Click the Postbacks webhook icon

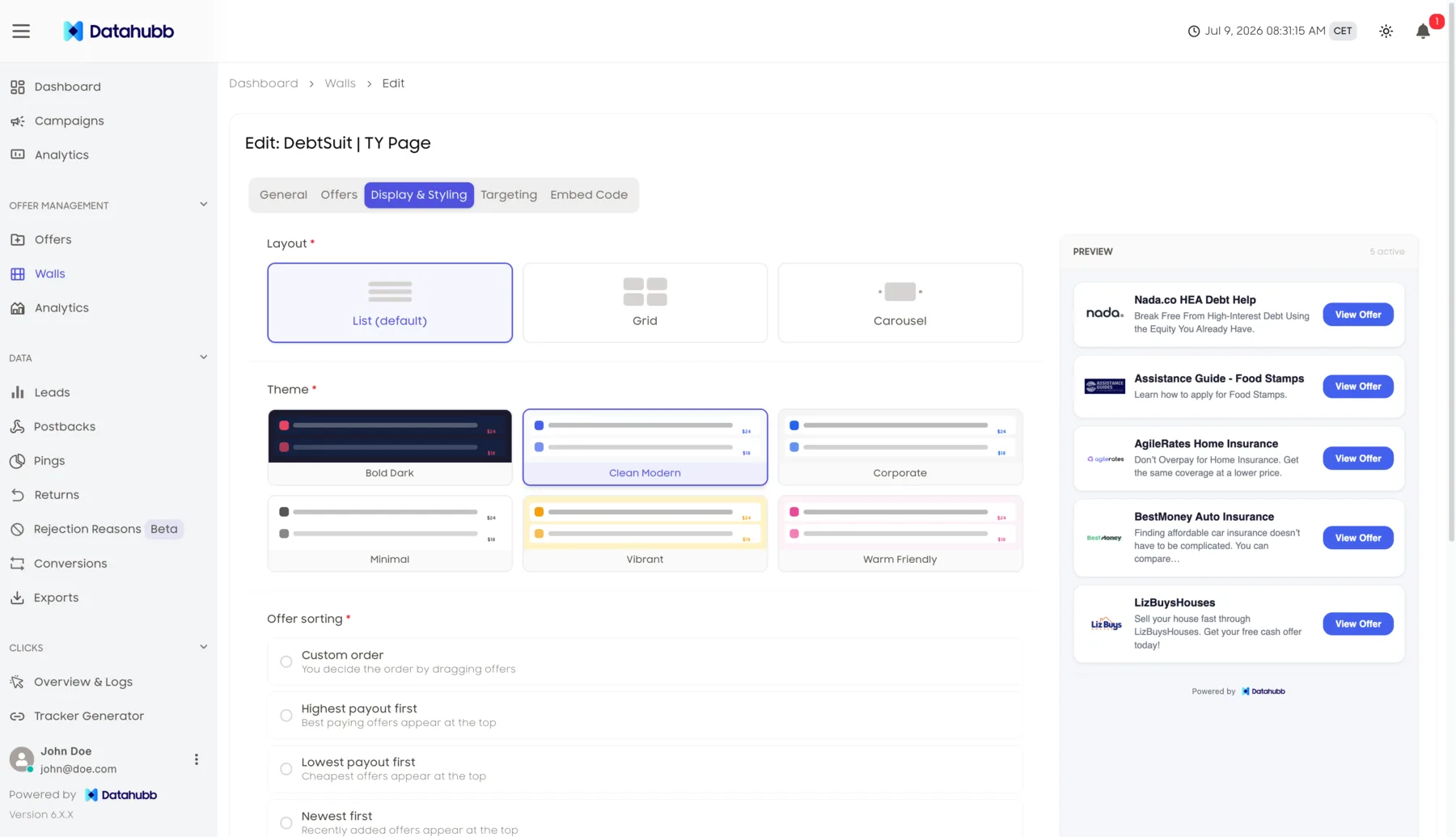click(x=18, y=426)
